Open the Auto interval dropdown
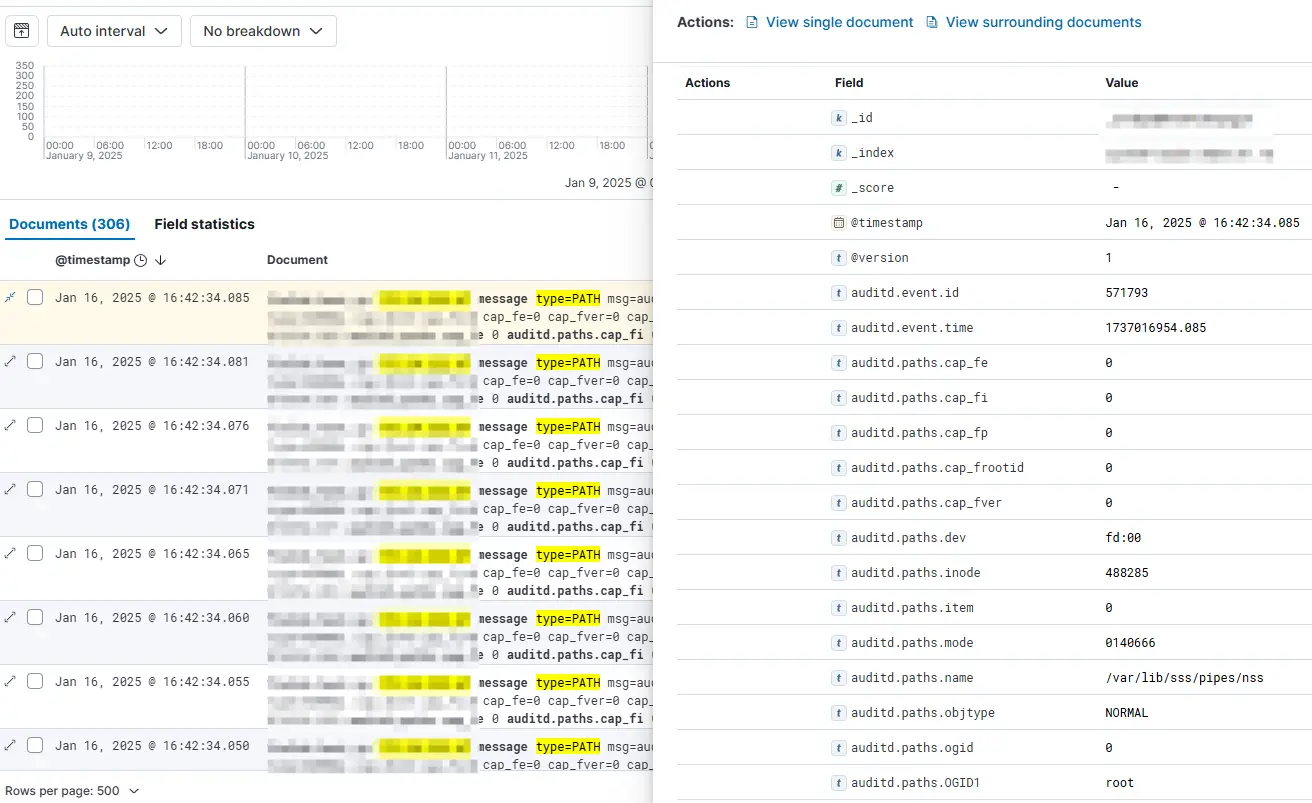 point(114,31)
